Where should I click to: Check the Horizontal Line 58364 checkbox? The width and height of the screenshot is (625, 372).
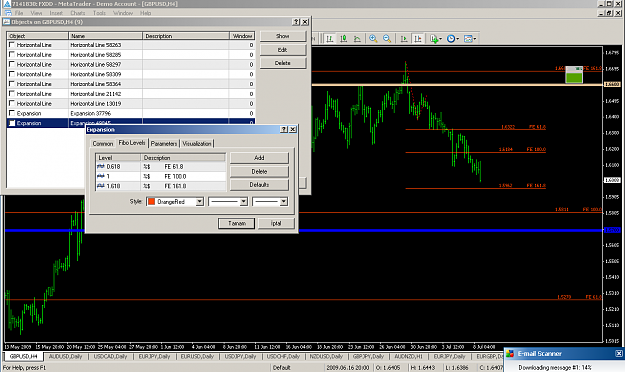click(12, 84)
